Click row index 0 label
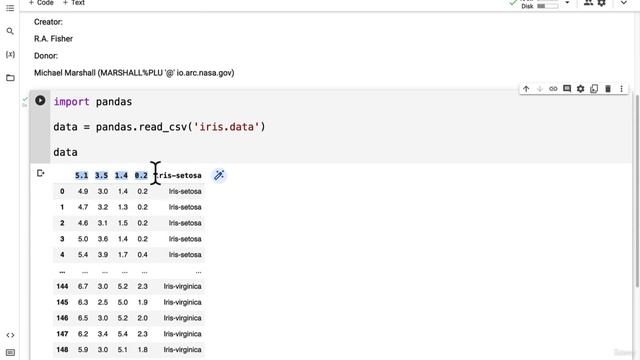This screenshot has height=360, width=640. [62, 191]
